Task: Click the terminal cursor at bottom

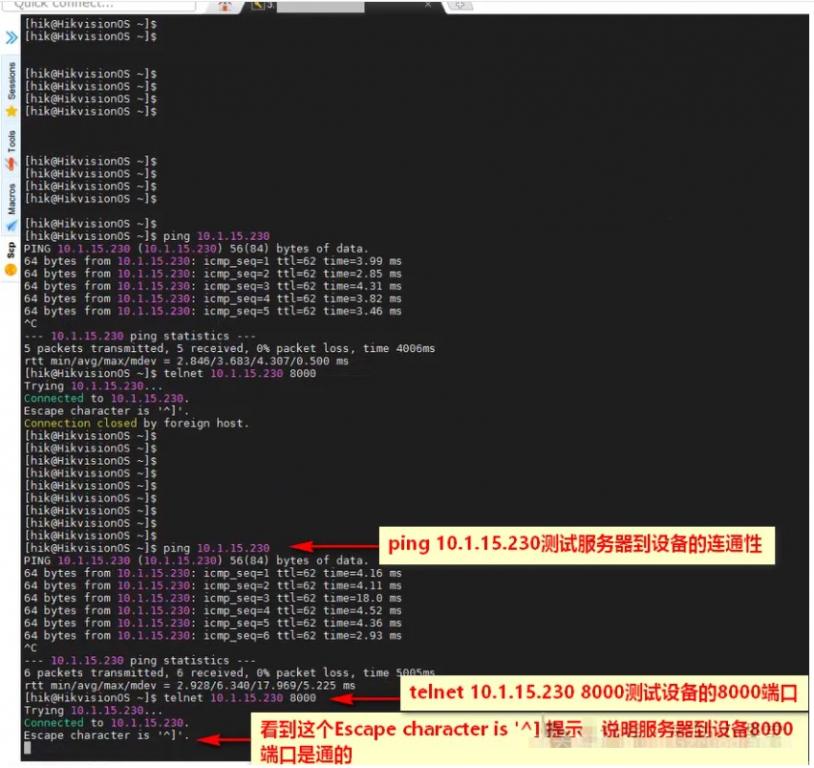Action: click(28, 747)
